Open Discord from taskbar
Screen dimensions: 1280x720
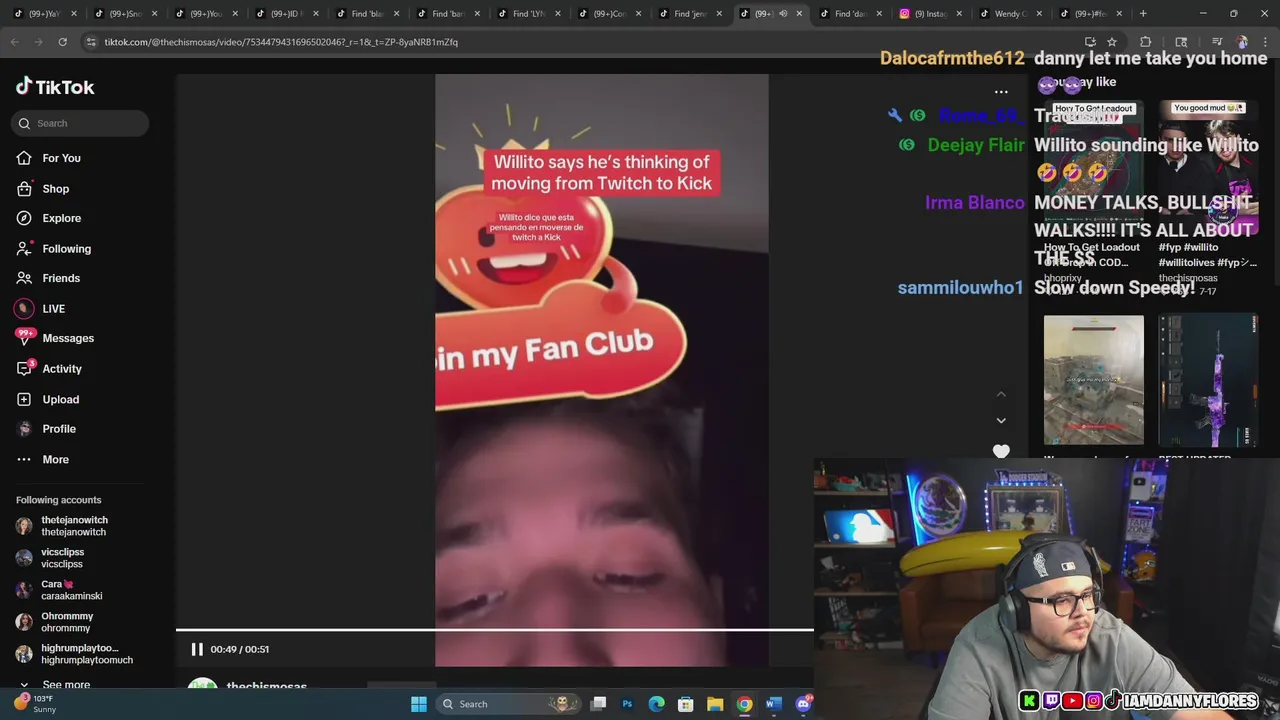pyautogui.click(x=803, y=704)
